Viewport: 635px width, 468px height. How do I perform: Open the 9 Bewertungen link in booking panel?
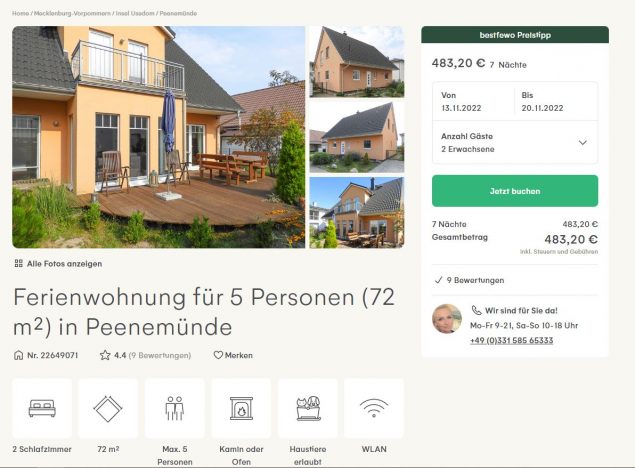pos(475,280)
